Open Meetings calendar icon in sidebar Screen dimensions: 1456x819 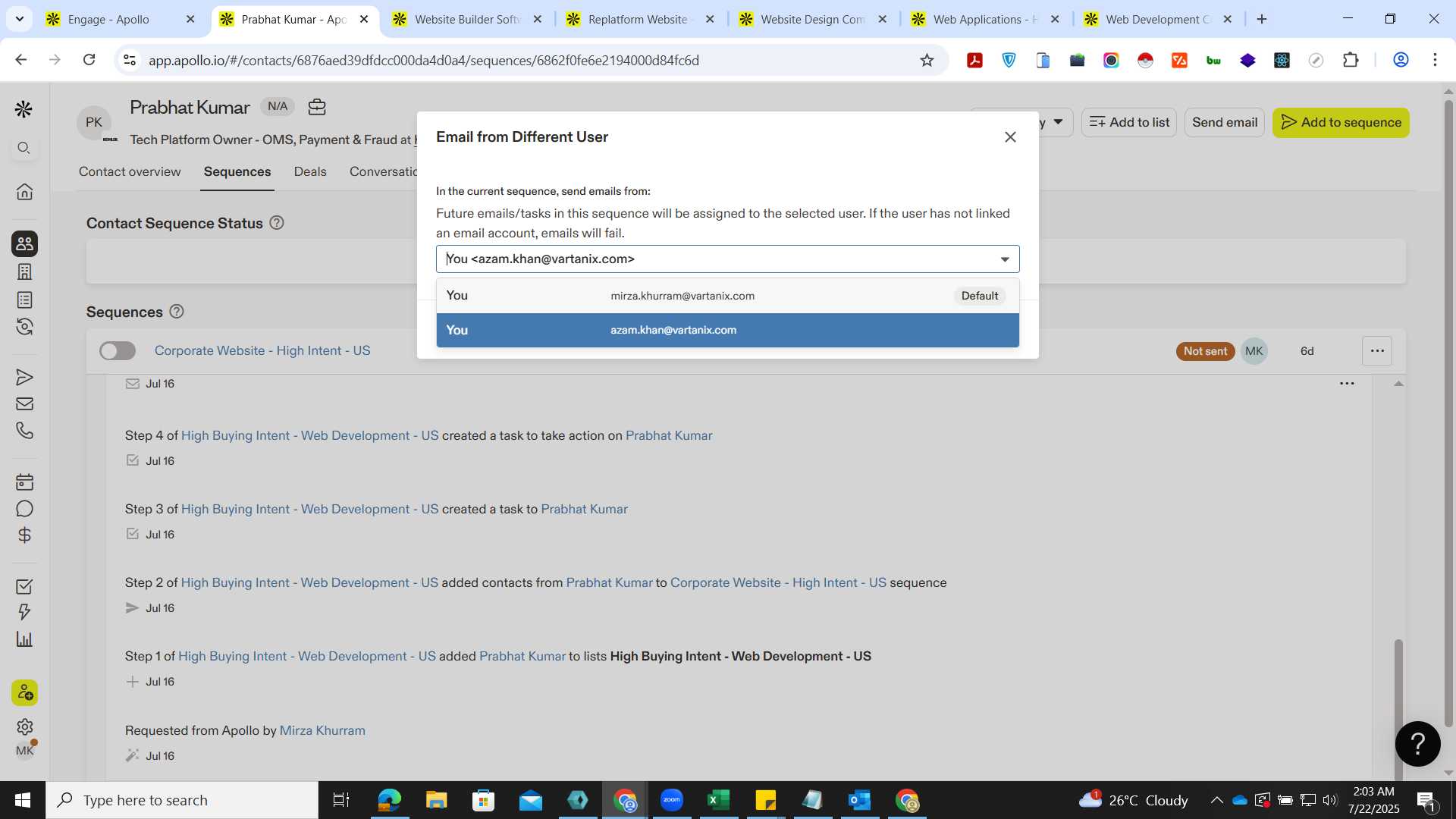click(24, 482)
